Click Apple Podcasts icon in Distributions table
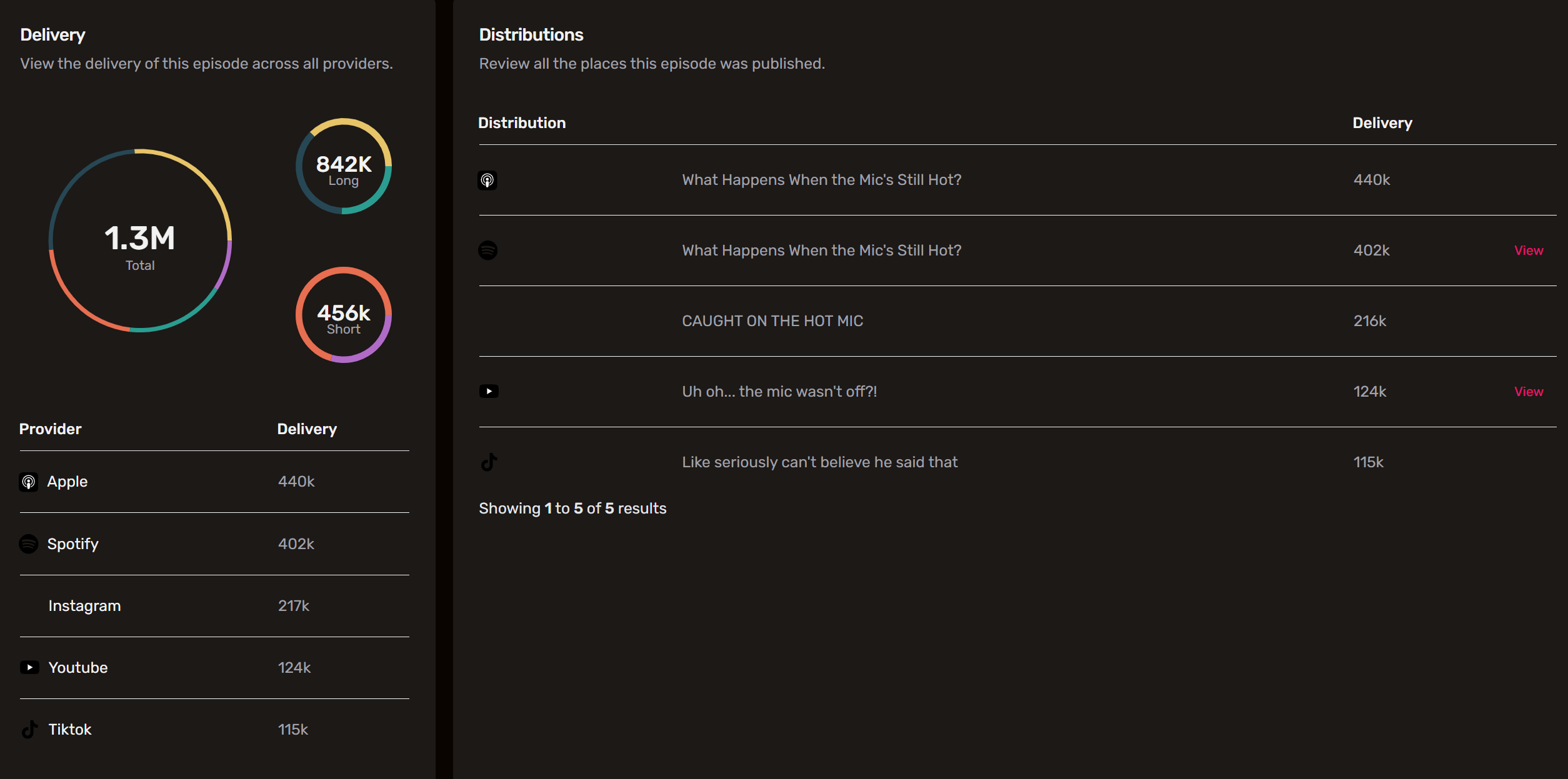Screen dimensions: 1568x779 (x=487, y=180)
